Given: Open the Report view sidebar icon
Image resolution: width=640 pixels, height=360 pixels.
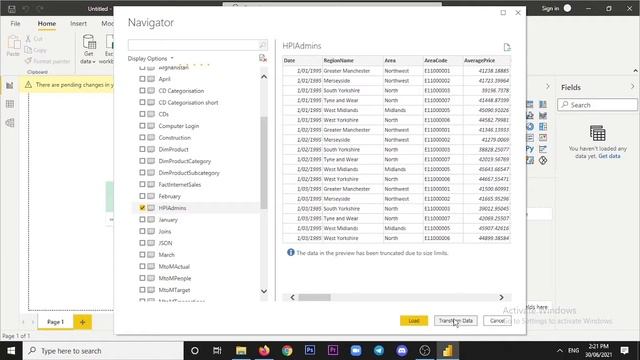Looking at the screenshot, I should coord(10,85).
